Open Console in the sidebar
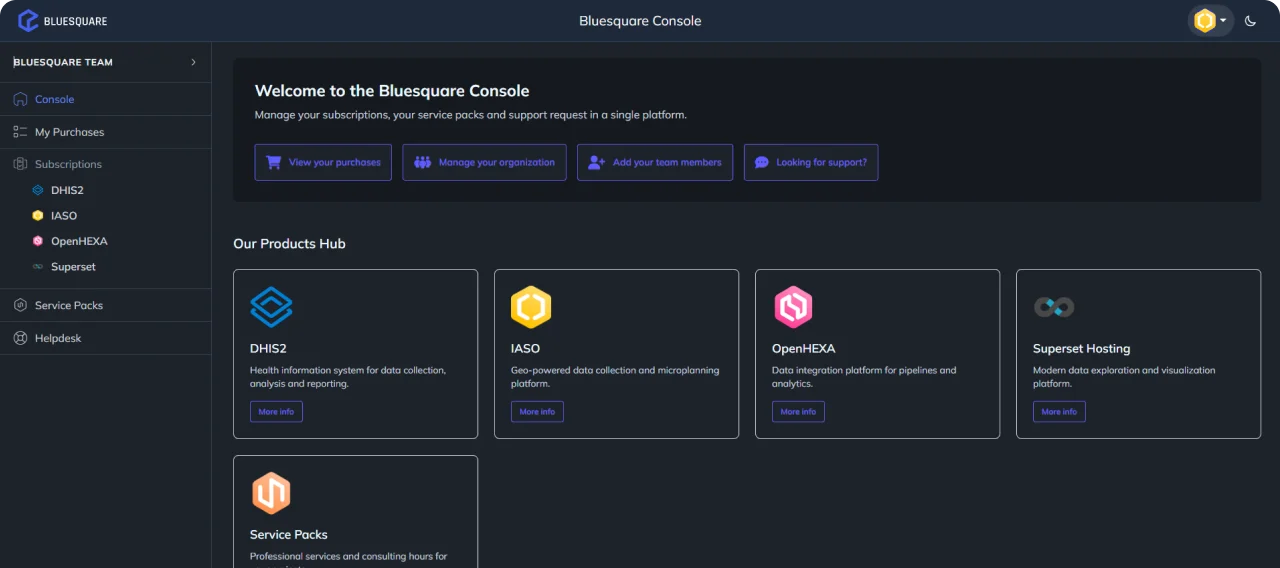The width and height of the screenshot is (1280, 568). click(105, 99)
